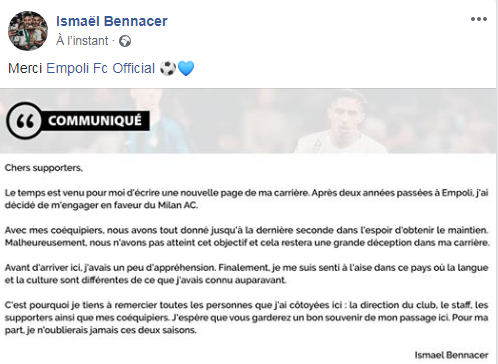Viewport: 498px width, 364px height.
Task: Click the blue heart emoji
Action: (x=186, y=68)
